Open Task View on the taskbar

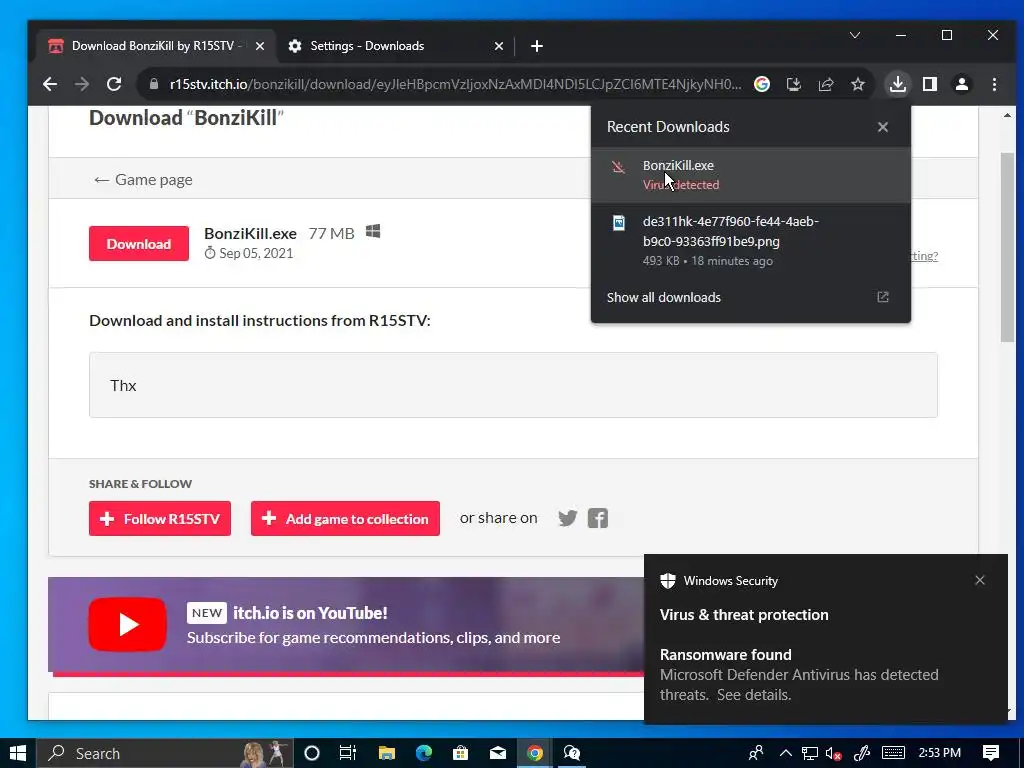(x=347, y=753)
